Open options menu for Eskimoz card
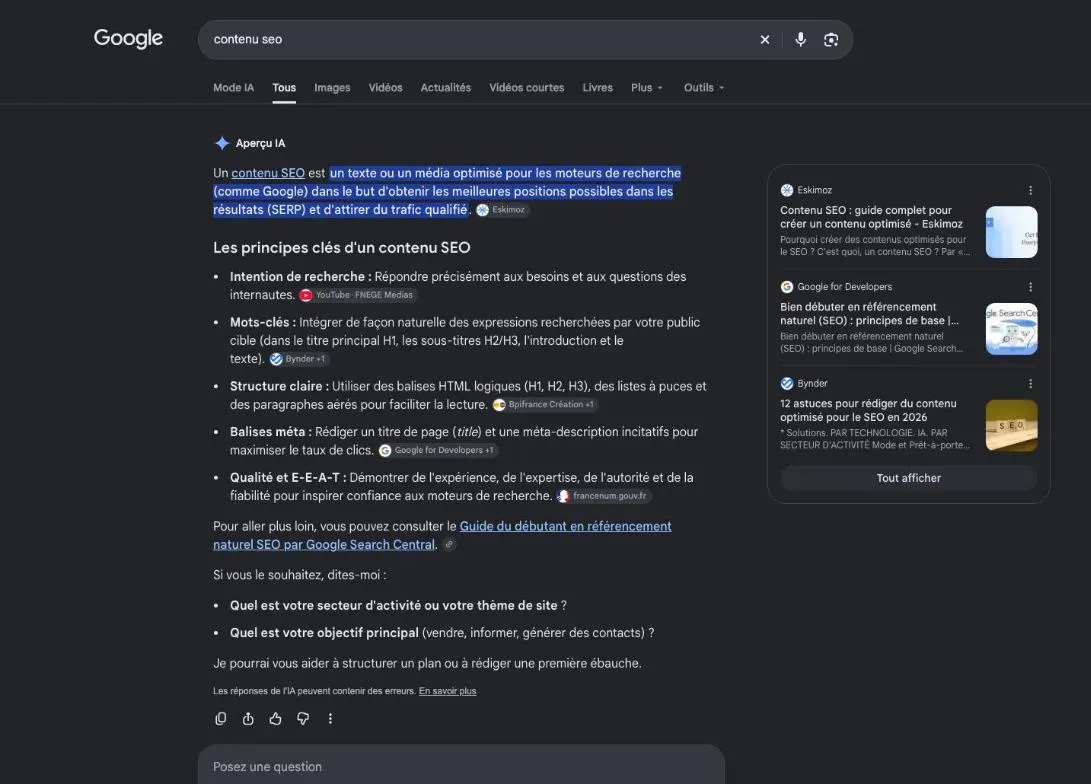 click(x=1030, y=191)
